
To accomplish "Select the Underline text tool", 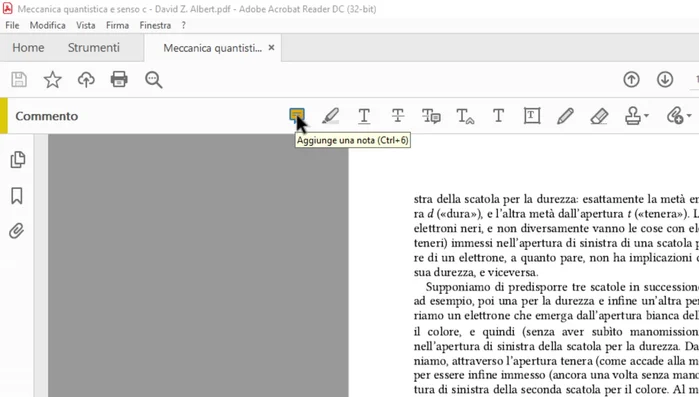I will pyautogui.click(x=364, y=116).
